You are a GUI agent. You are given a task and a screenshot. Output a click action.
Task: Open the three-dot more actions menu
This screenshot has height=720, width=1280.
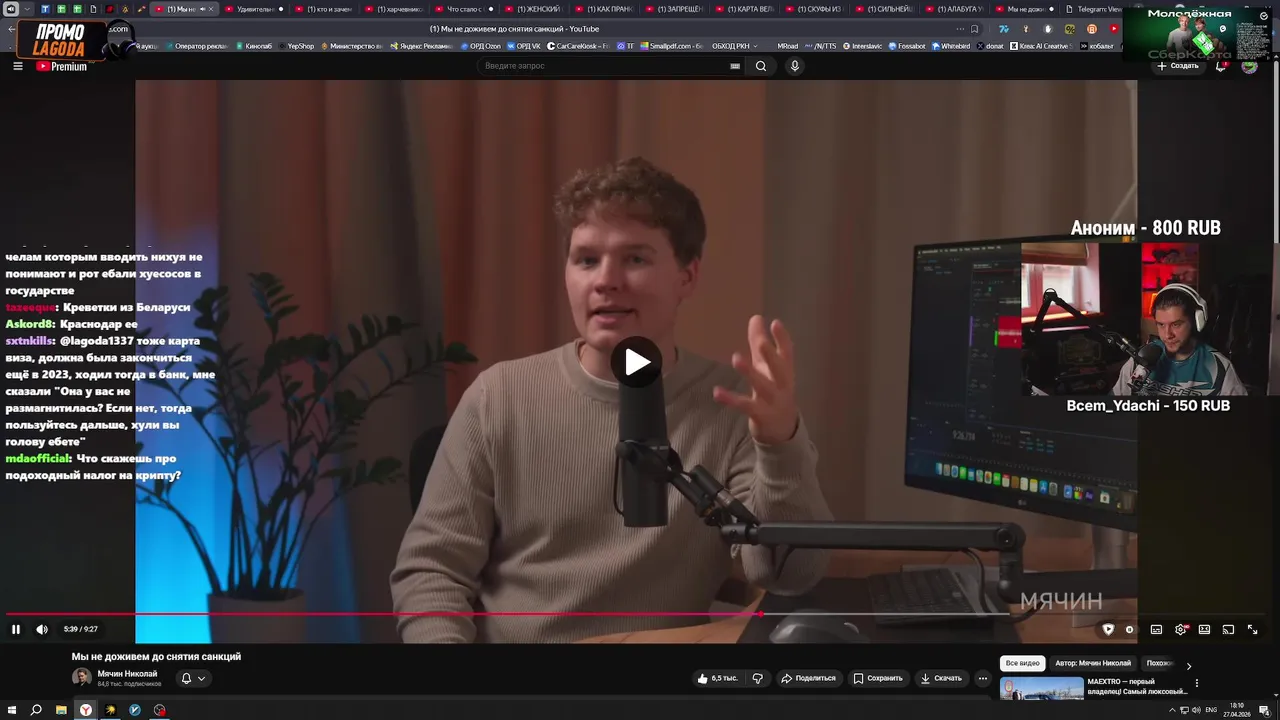983,678
